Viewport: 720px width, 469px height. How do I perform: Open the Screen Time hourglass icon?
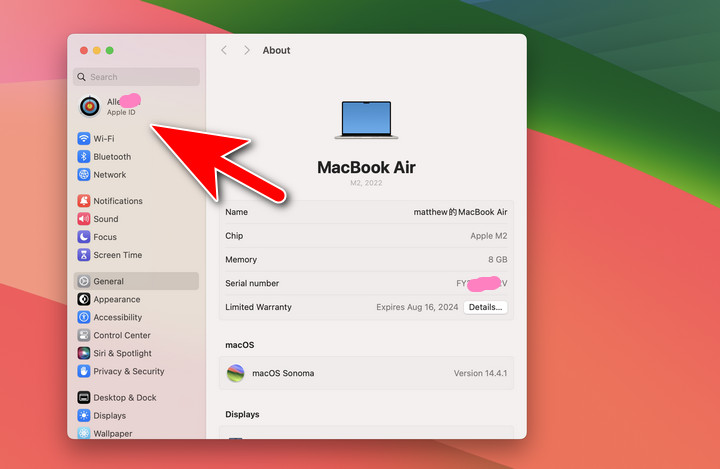tap(84, 254)
